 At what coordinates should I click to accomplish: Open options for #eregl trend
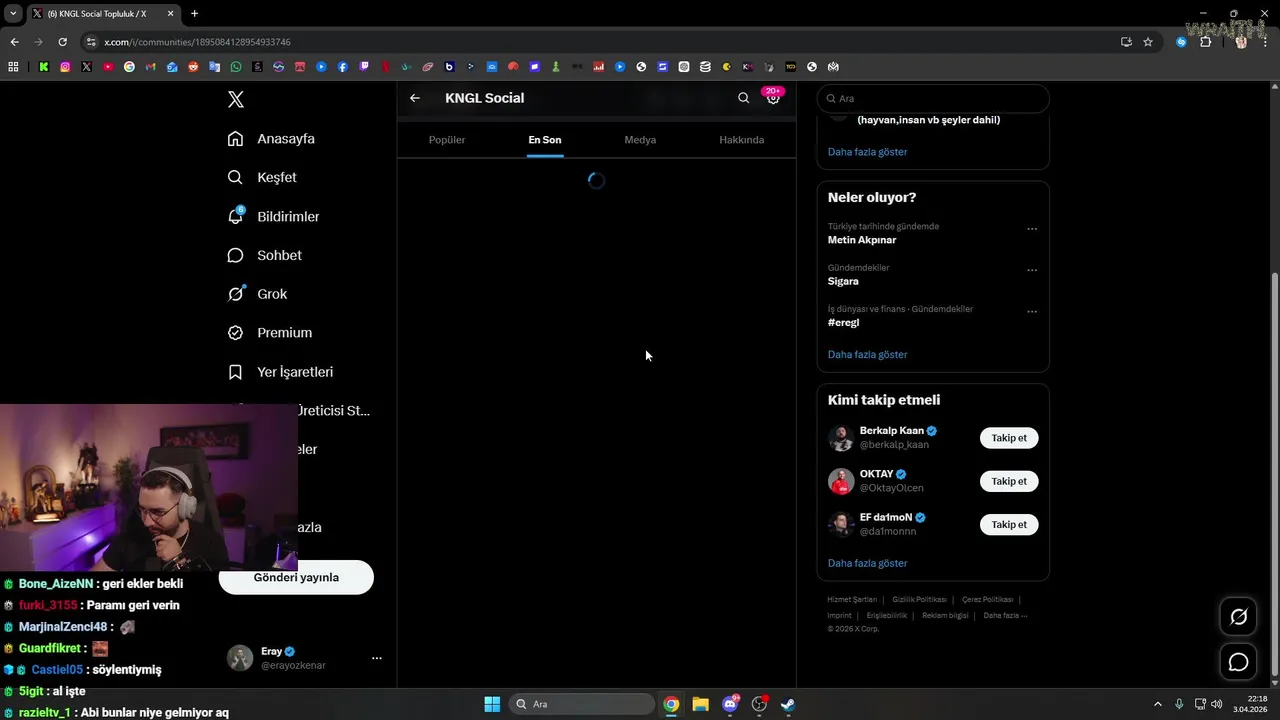[1032, 311]
